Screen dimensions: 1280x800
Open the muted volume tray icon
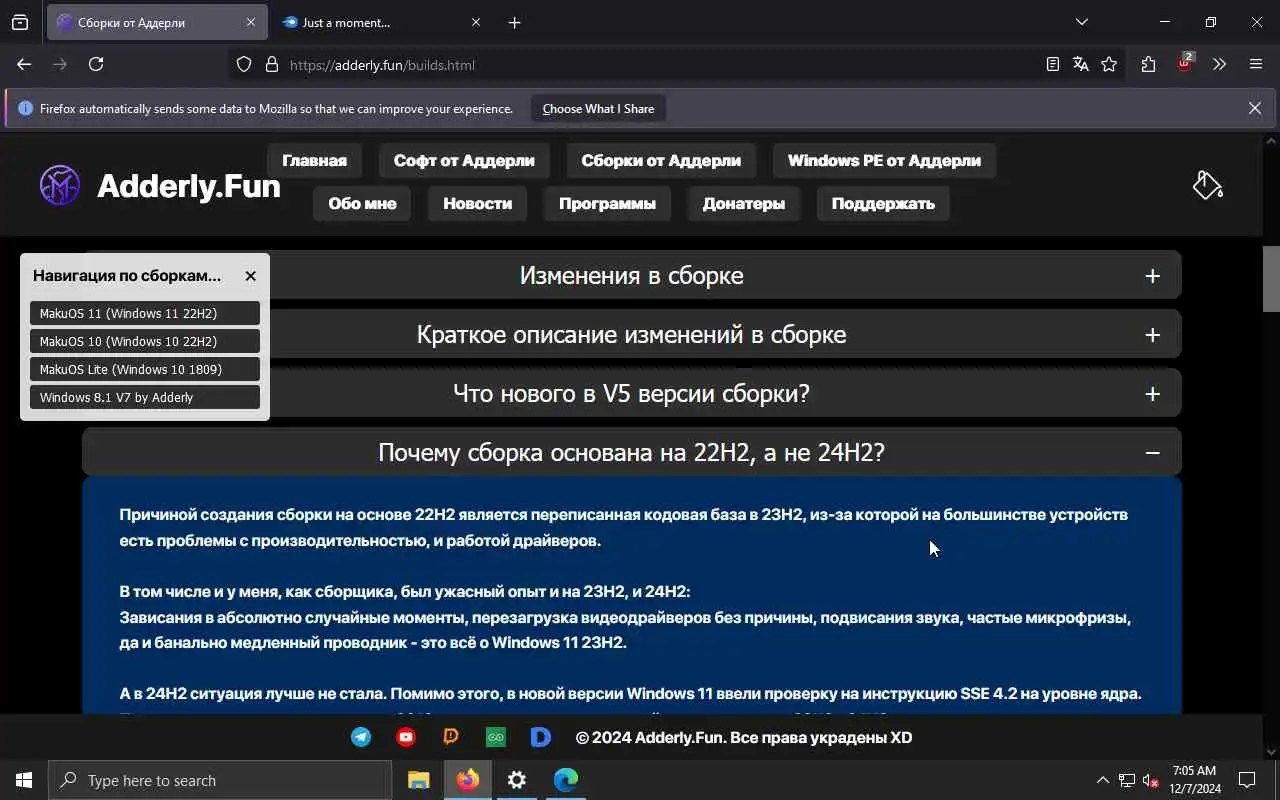point(1150,780)
